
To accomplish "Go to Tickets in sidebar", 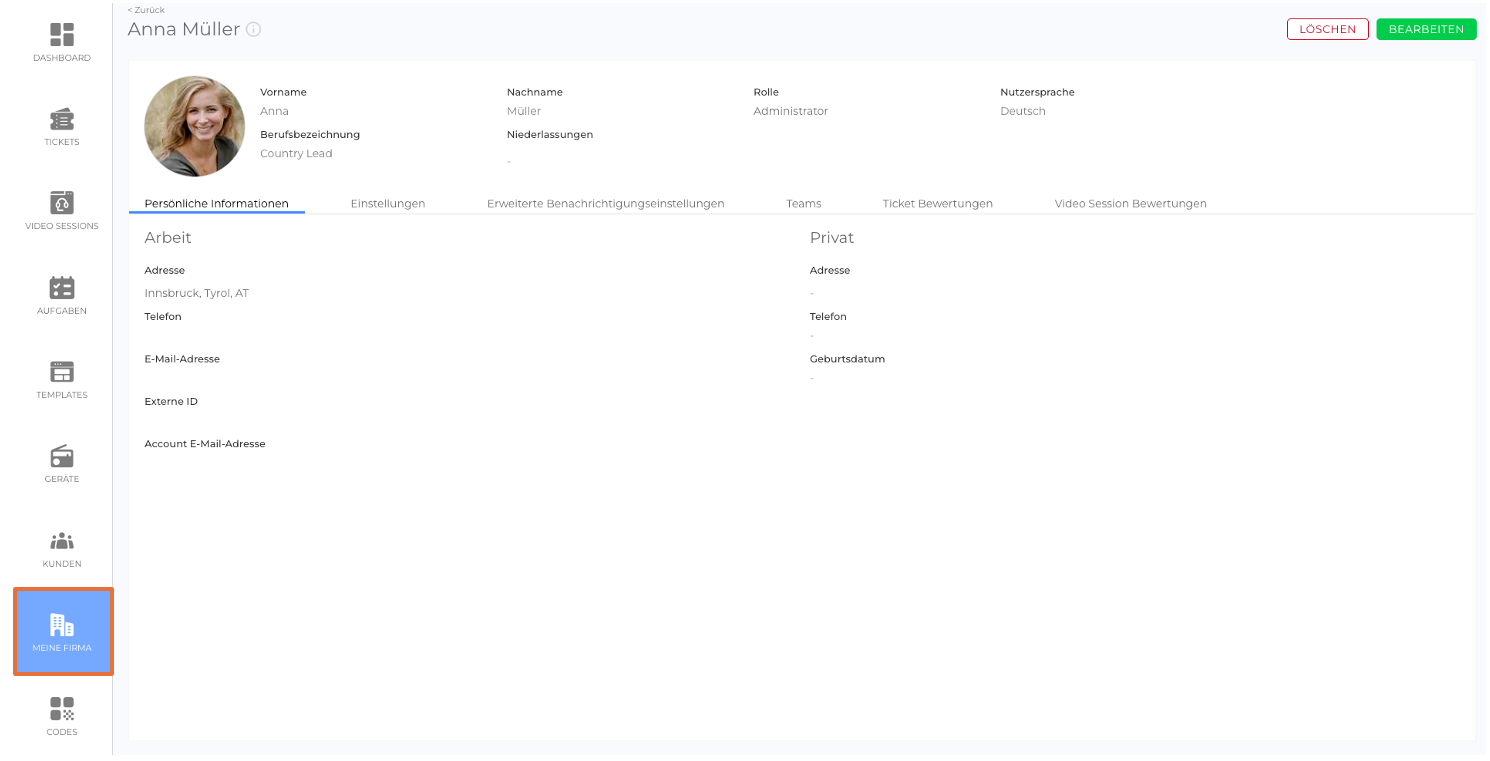I will pyautogui.click(x=62, y=119).
